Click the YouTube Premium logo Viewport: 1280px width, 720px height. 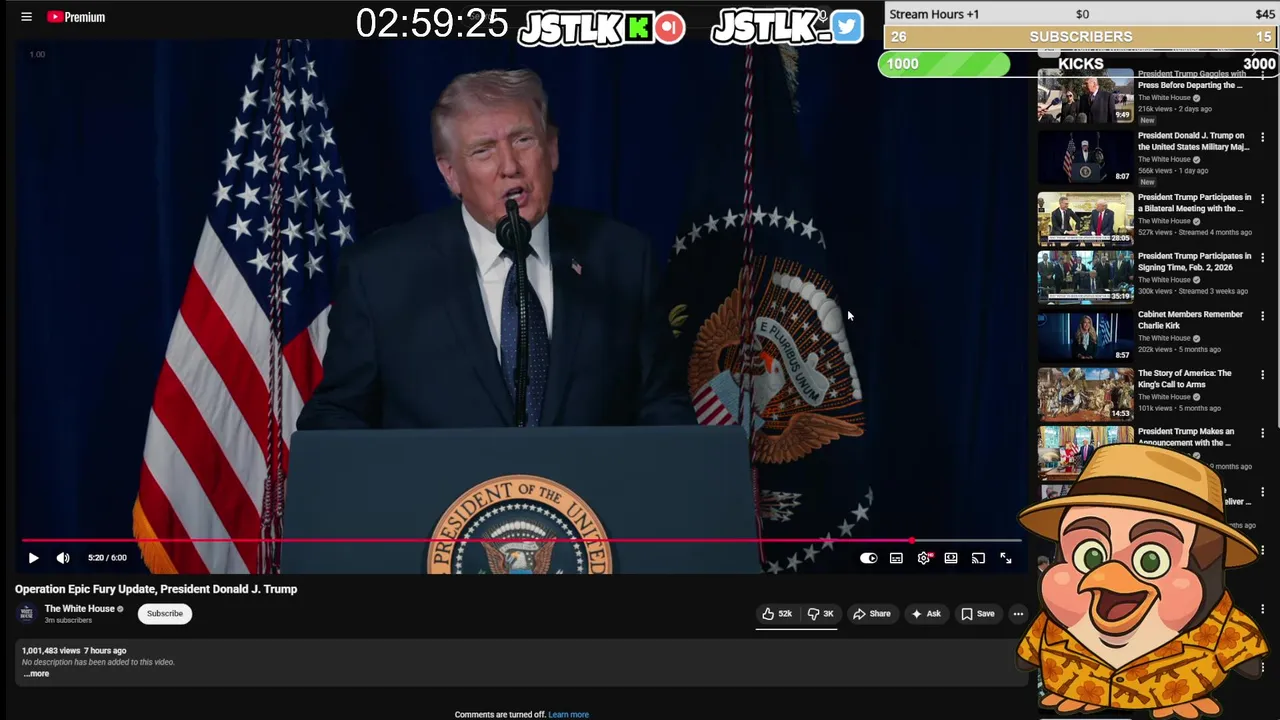coord(76,17)
